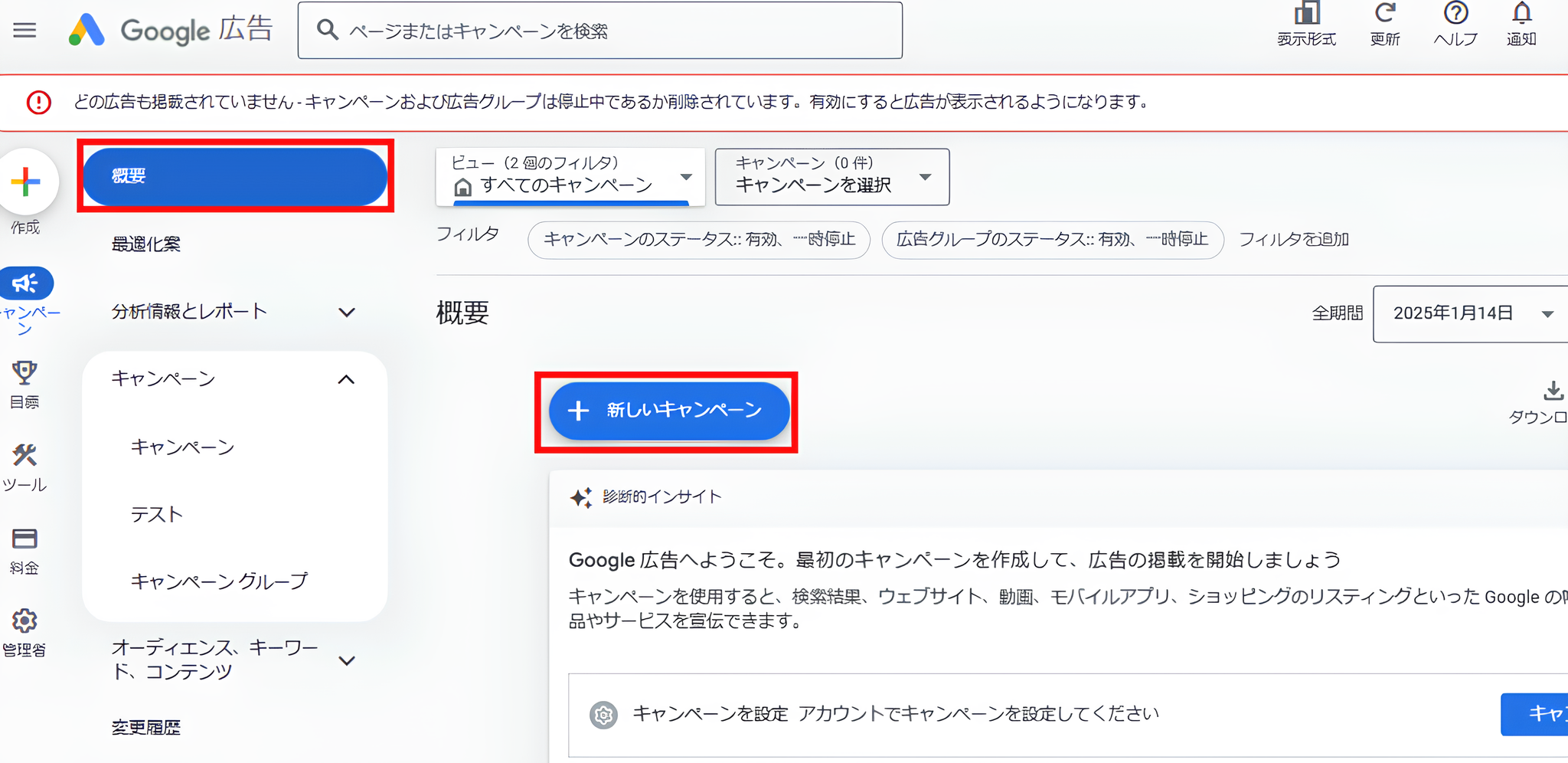Click the page search input field

click(599, 30)
